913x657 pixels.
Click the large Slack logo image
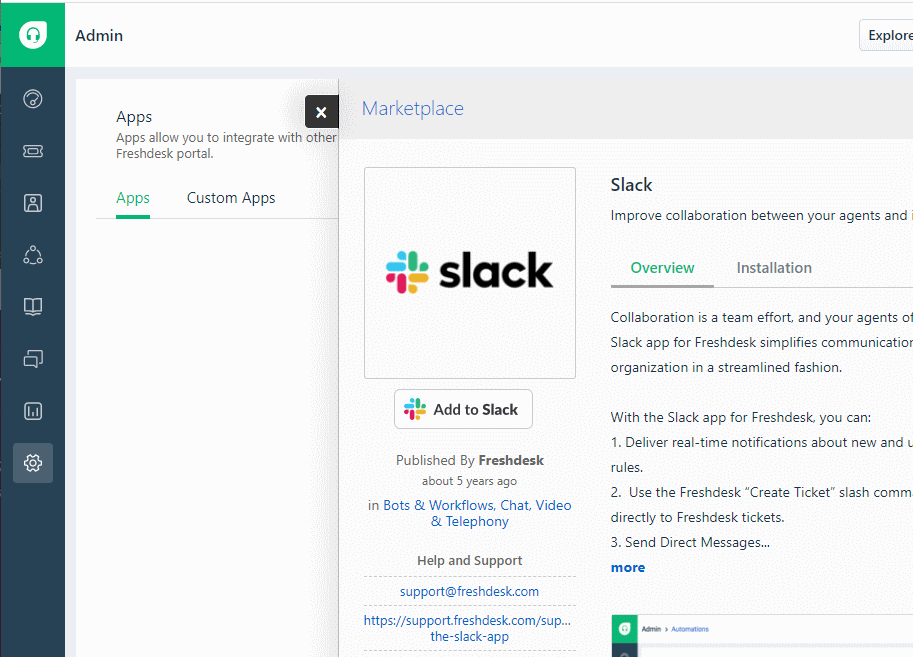pos(470,273)
